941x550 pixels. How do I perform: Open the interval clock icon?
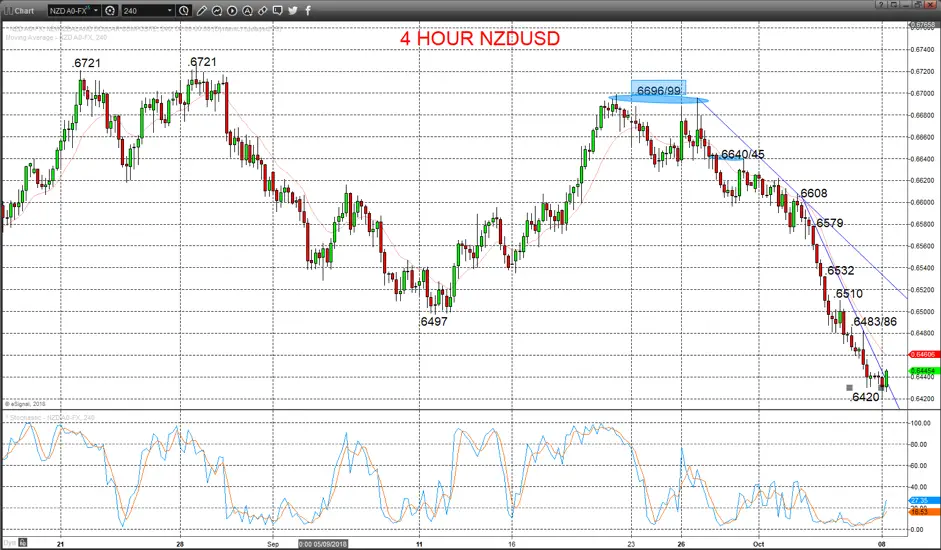pos(184,11)
